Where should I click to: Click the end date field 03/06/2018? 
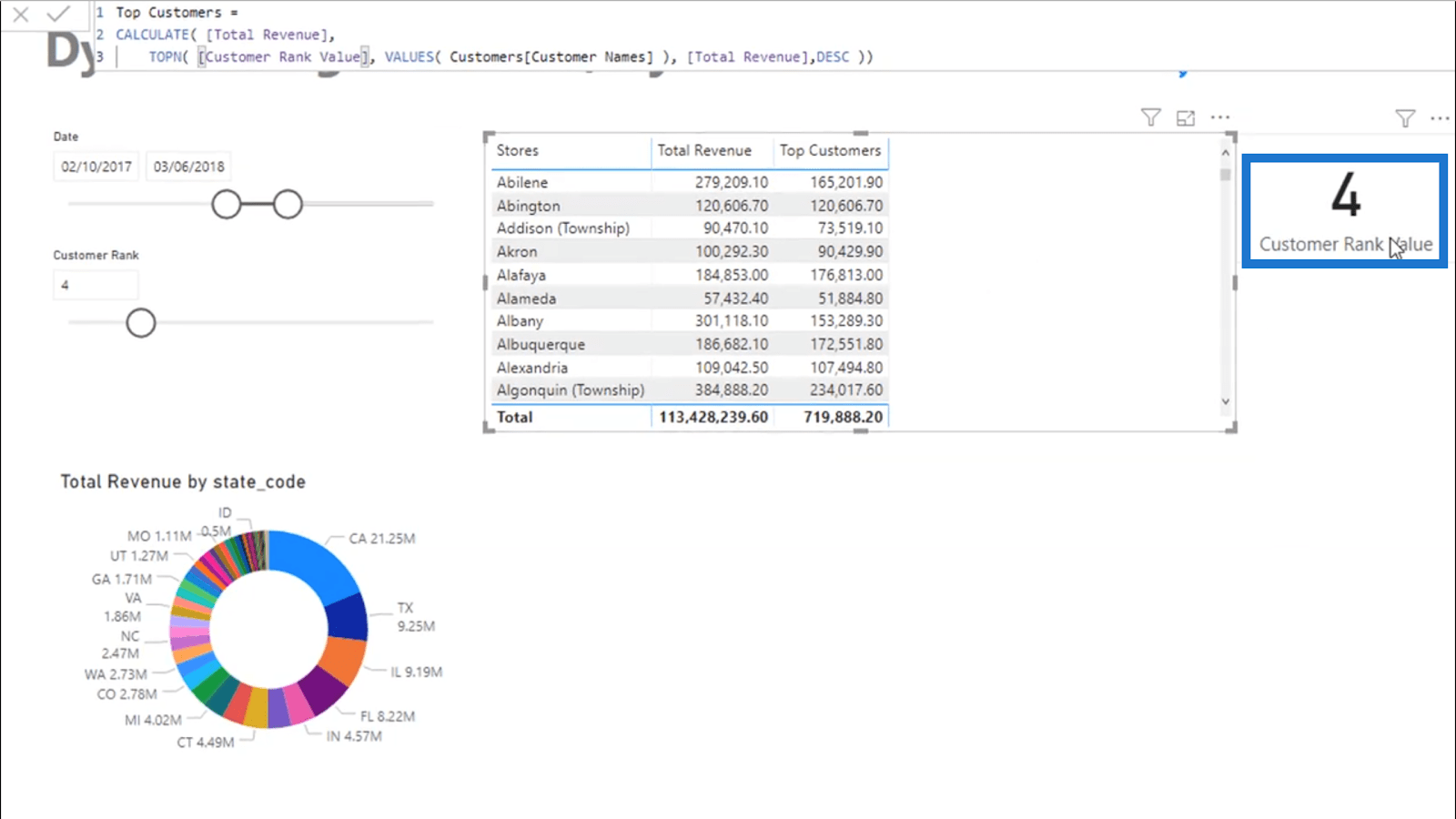tap(188, 167)
